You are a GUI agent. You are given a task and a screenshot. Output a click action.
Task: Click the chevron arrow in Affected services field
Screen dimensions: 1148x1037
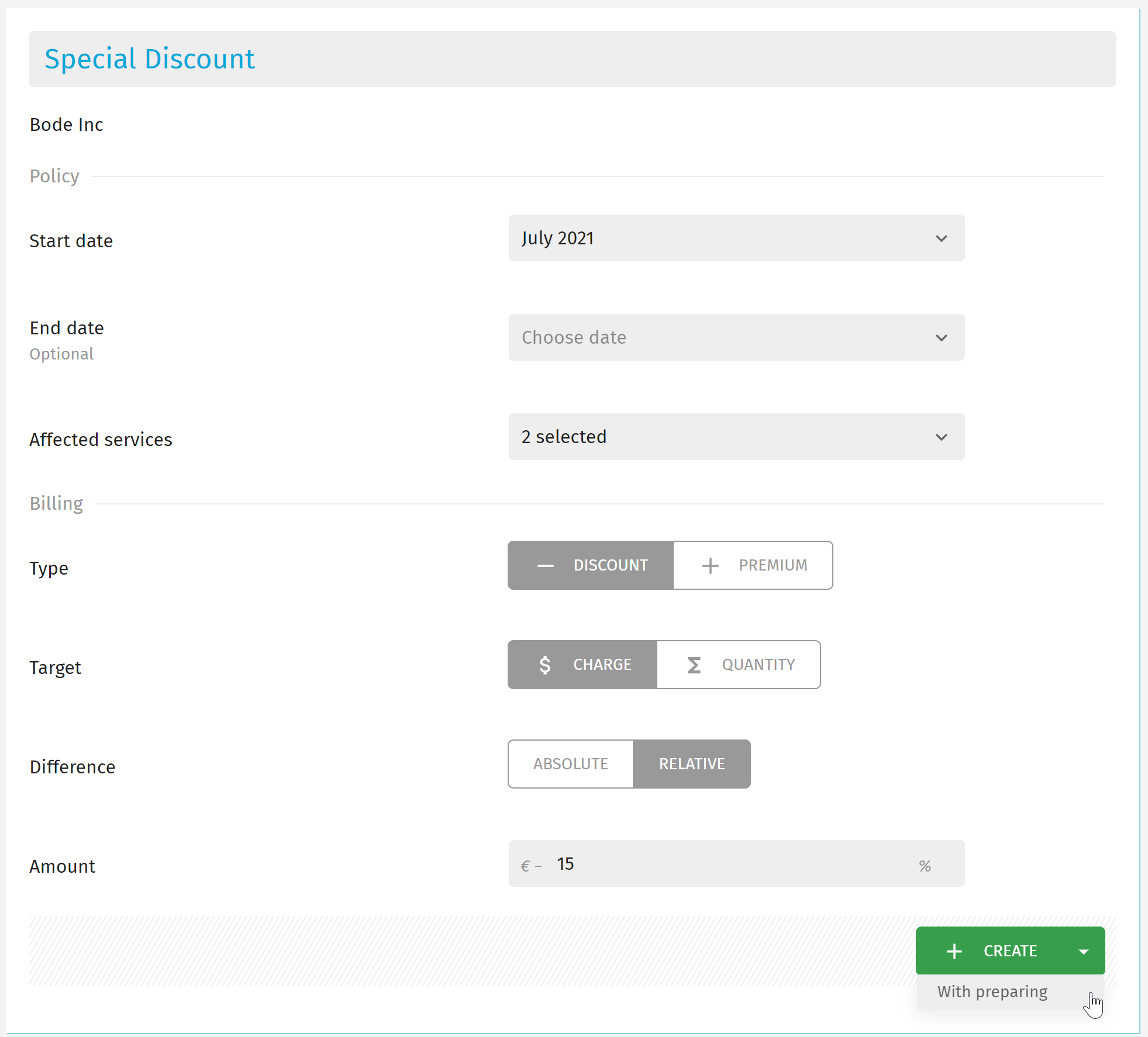click(941, 437)
